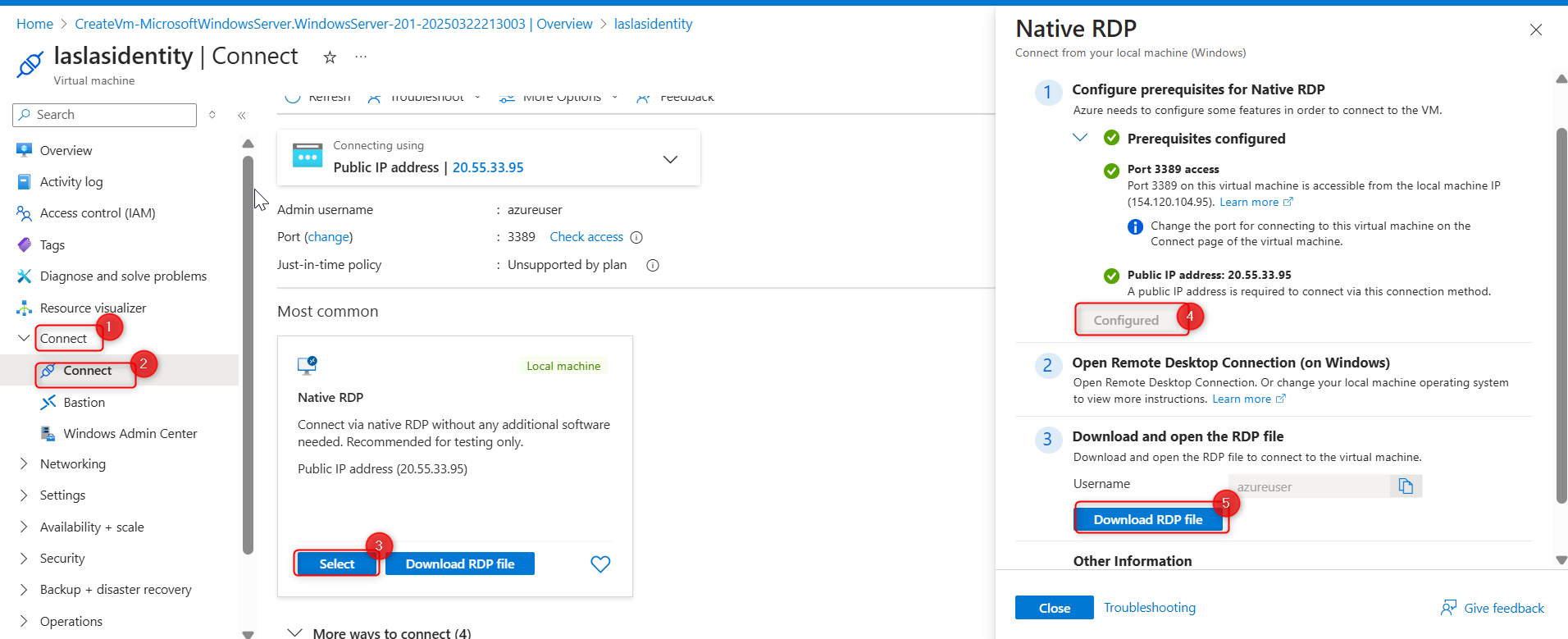Click the sort arrows icon next to search box
The image size is (1568, 639).
(212, 115)
